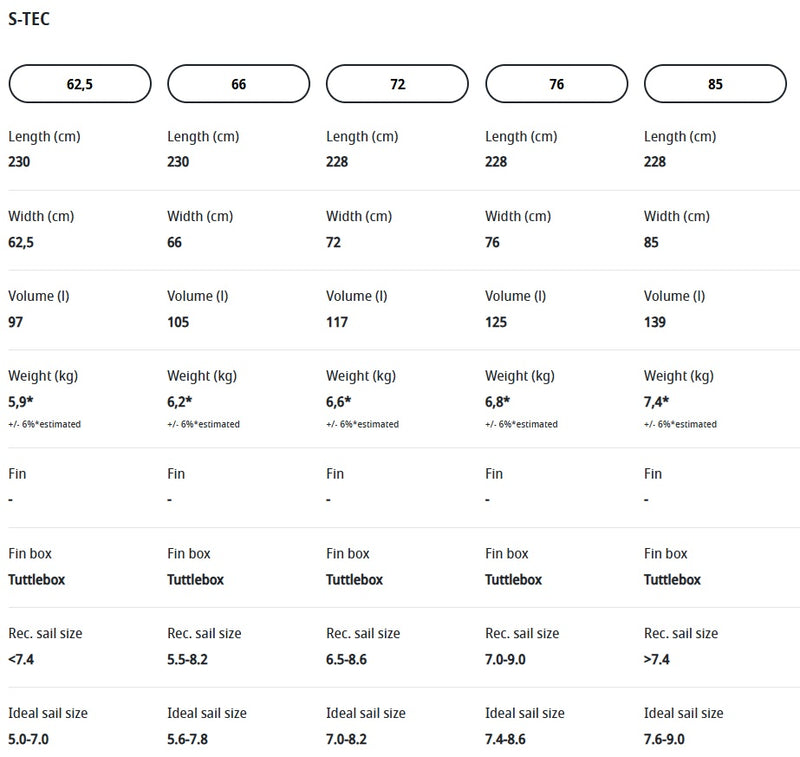Click the 7.6-9.0 ideal sail size
Screen dimensions: 800x757
coord(664,739)
